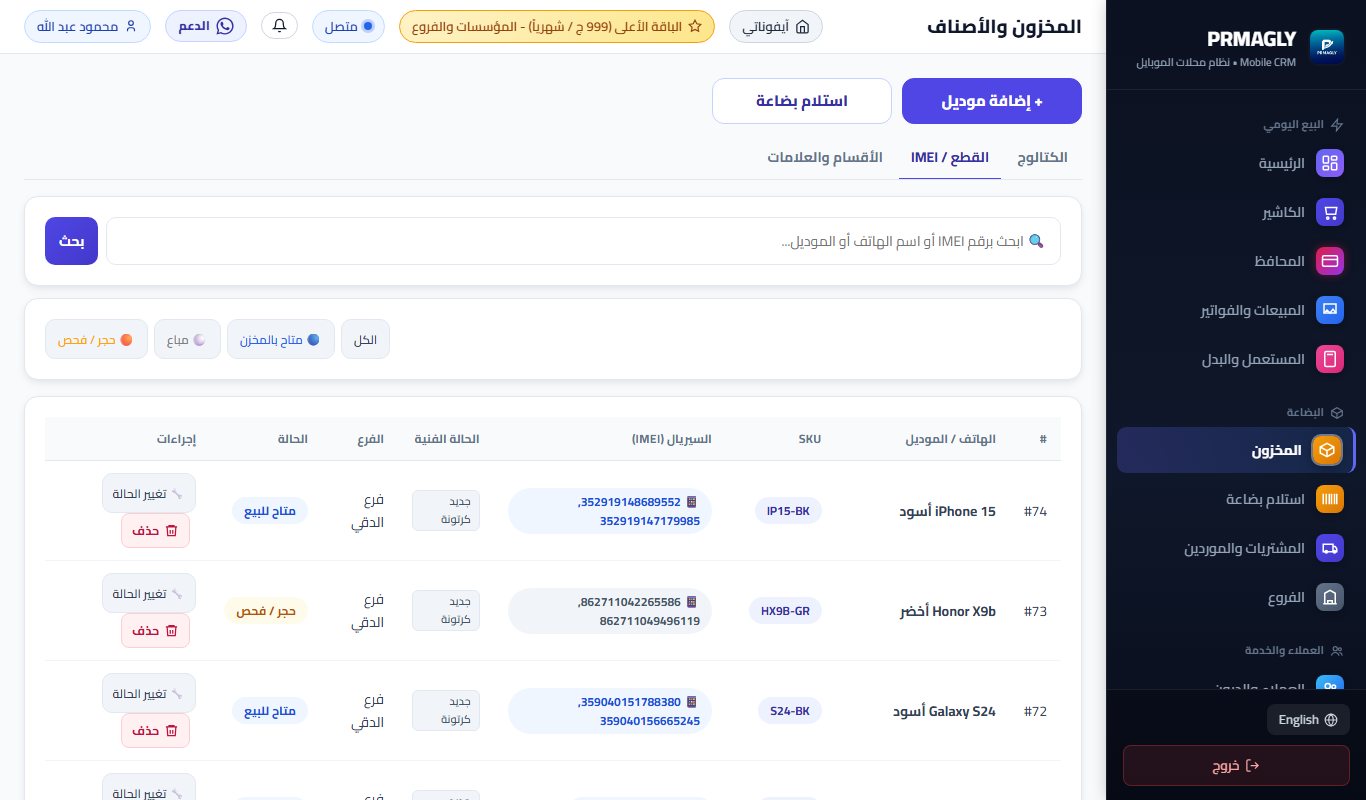
Task: Toggle the متصل connection status pill
Action: [x=348, y=26]
